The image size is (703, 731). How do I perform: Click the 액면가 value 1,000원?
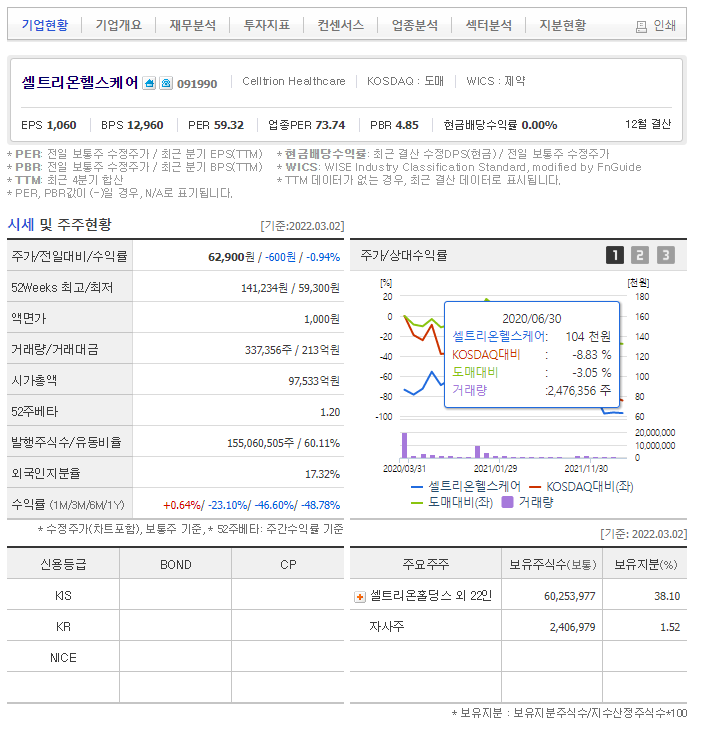[x=322, y=319]
